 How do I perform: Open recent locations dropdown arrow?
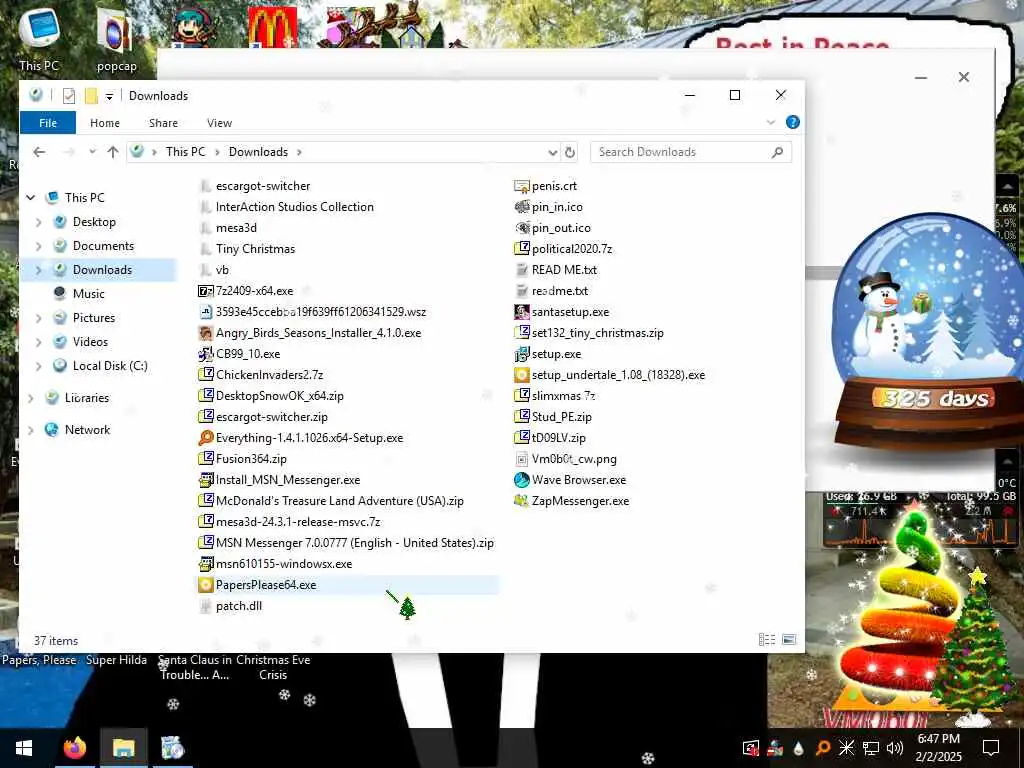92,152
